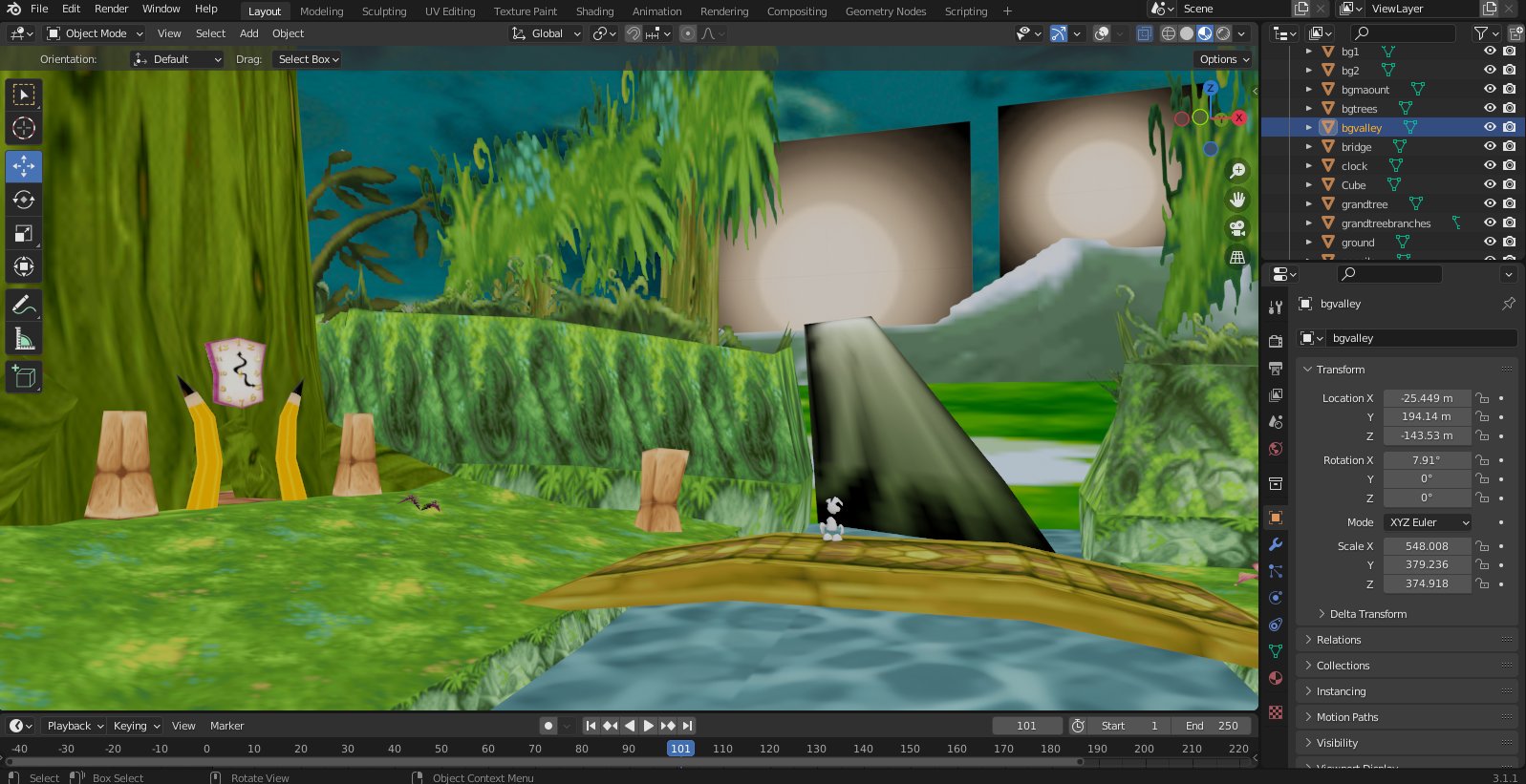Open the Output properties tab

pyautogui.click(x=1276, y=368)
